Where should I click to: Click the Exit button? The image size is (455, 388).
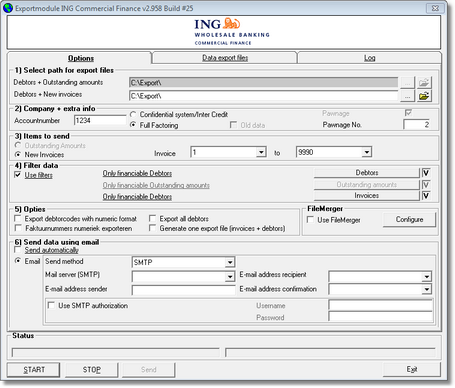412,369
